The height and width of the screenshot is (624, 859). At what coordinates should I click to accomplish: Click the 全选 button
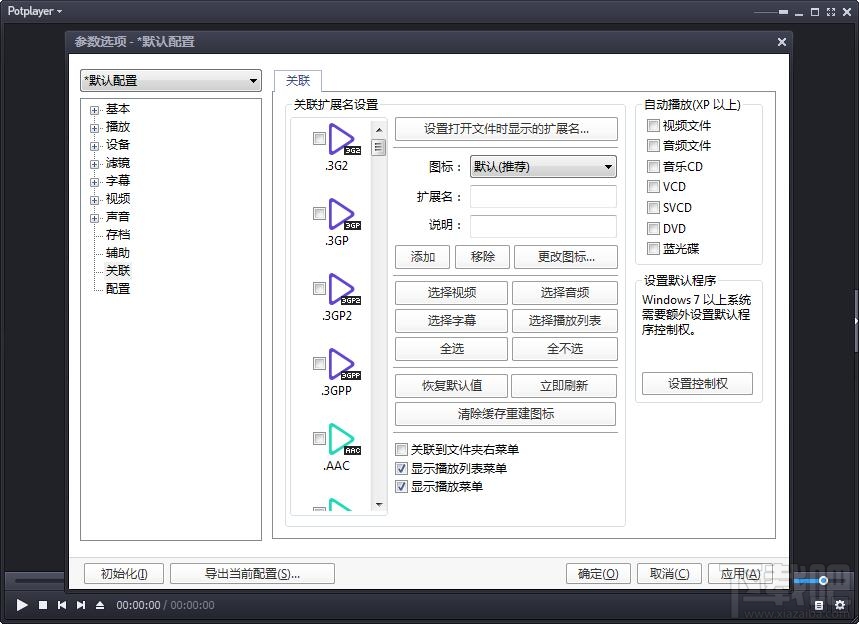(451, 349)
